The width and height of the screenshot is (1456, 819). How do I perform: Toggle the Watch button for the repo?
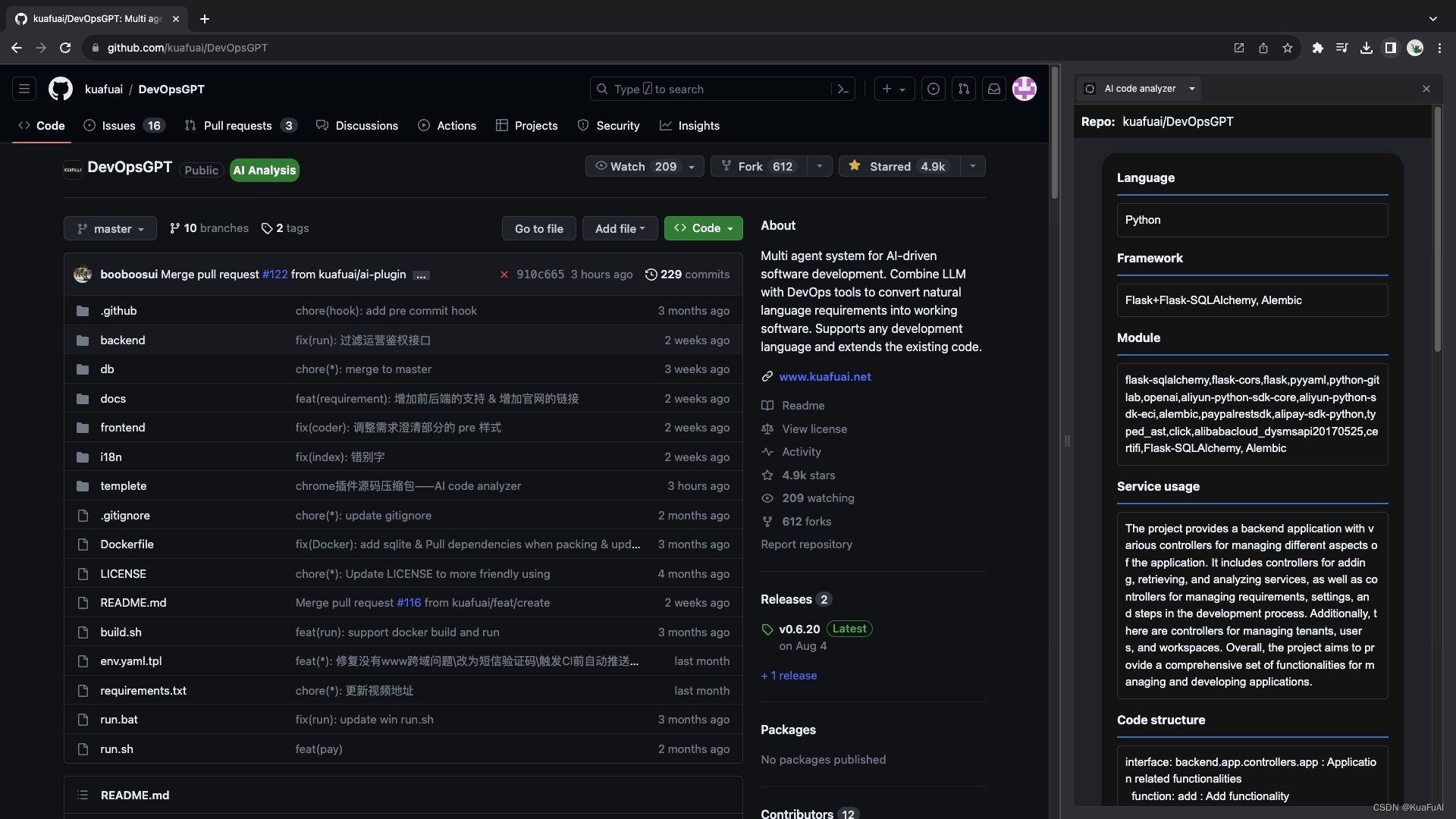point(635,166)
